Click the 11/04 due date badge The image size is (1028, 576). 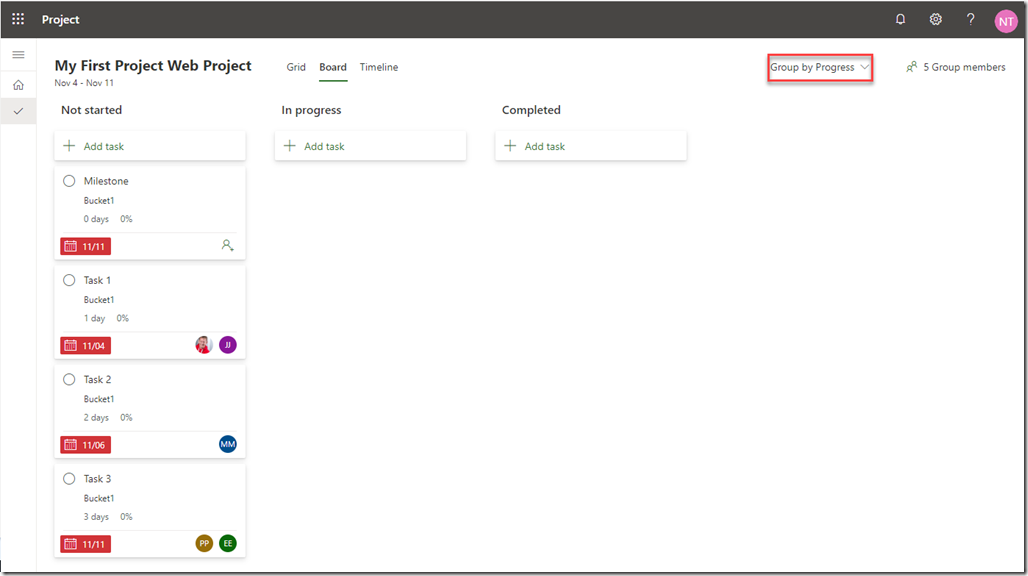click(x=86, y=345)
